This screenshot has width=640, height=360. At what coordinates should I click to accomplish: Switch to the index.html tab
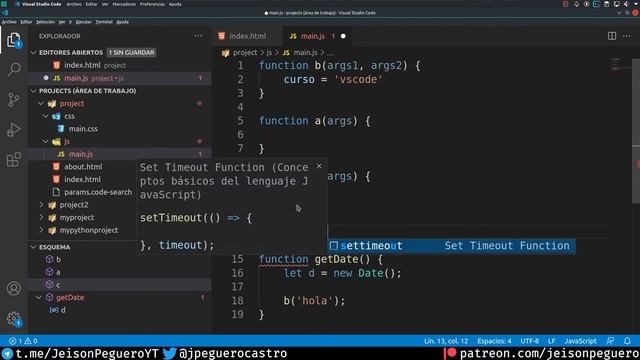(x=247, y=36)
